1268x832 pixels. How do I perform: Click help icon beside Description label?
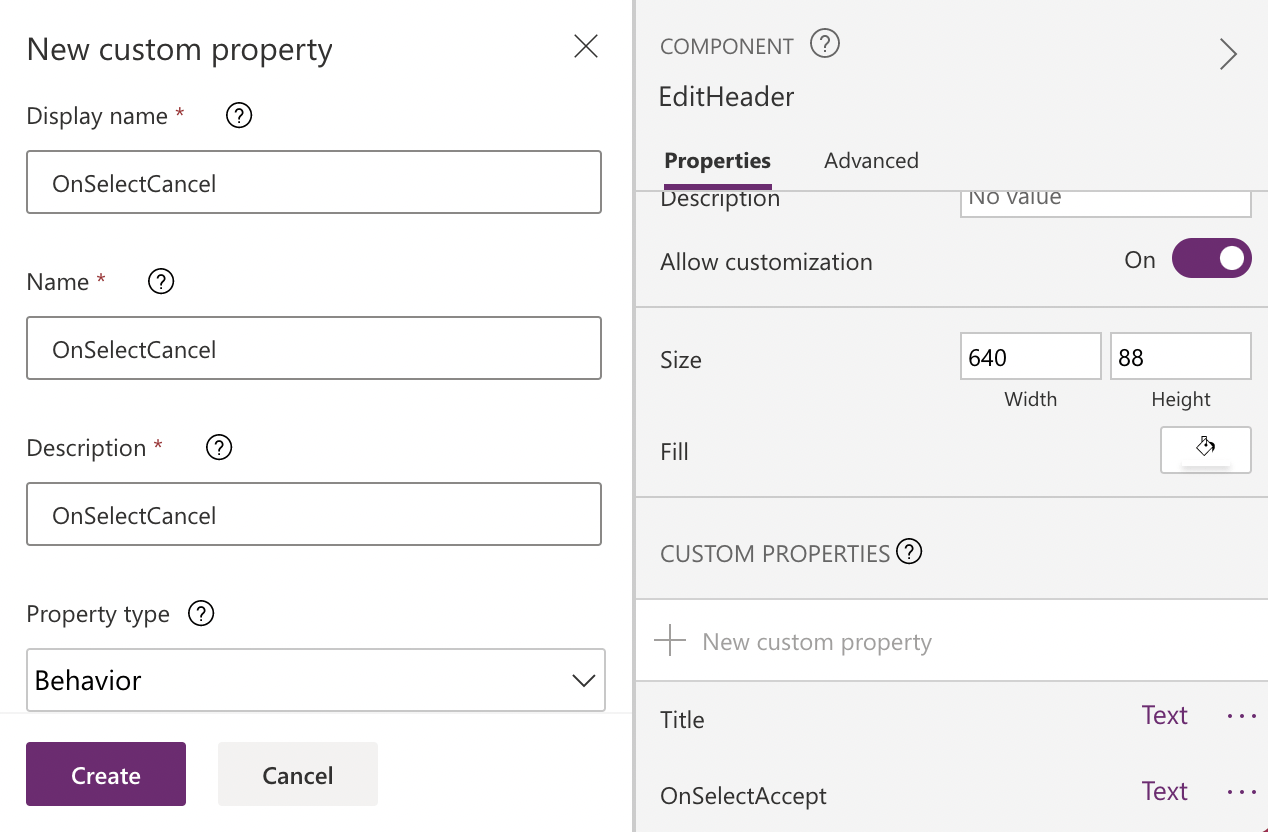[219, 448]
